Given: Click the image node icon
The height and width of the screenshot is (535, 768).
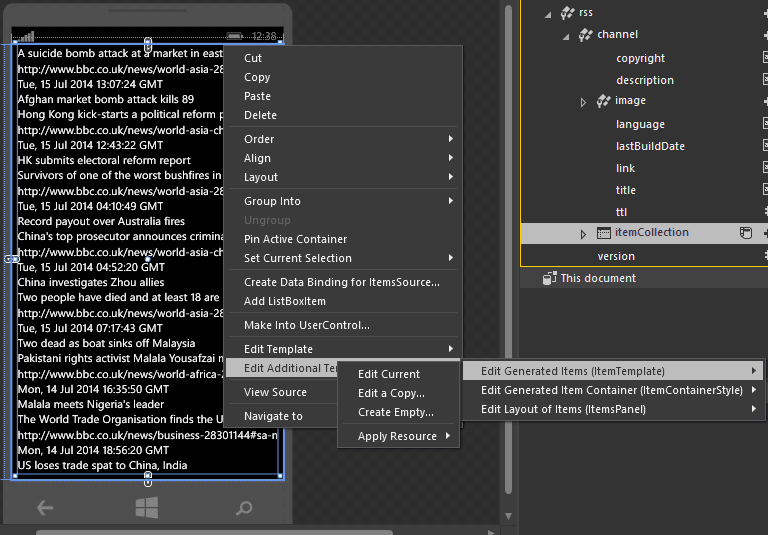Looking at the screenshot, I should [604, 101].
